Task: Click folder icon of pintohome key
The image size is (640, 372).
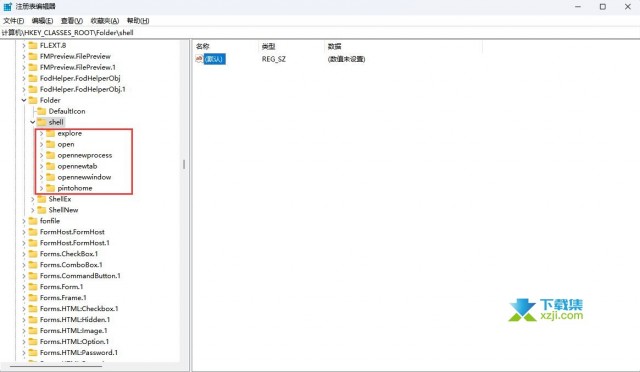Action: tap(51, 188)
